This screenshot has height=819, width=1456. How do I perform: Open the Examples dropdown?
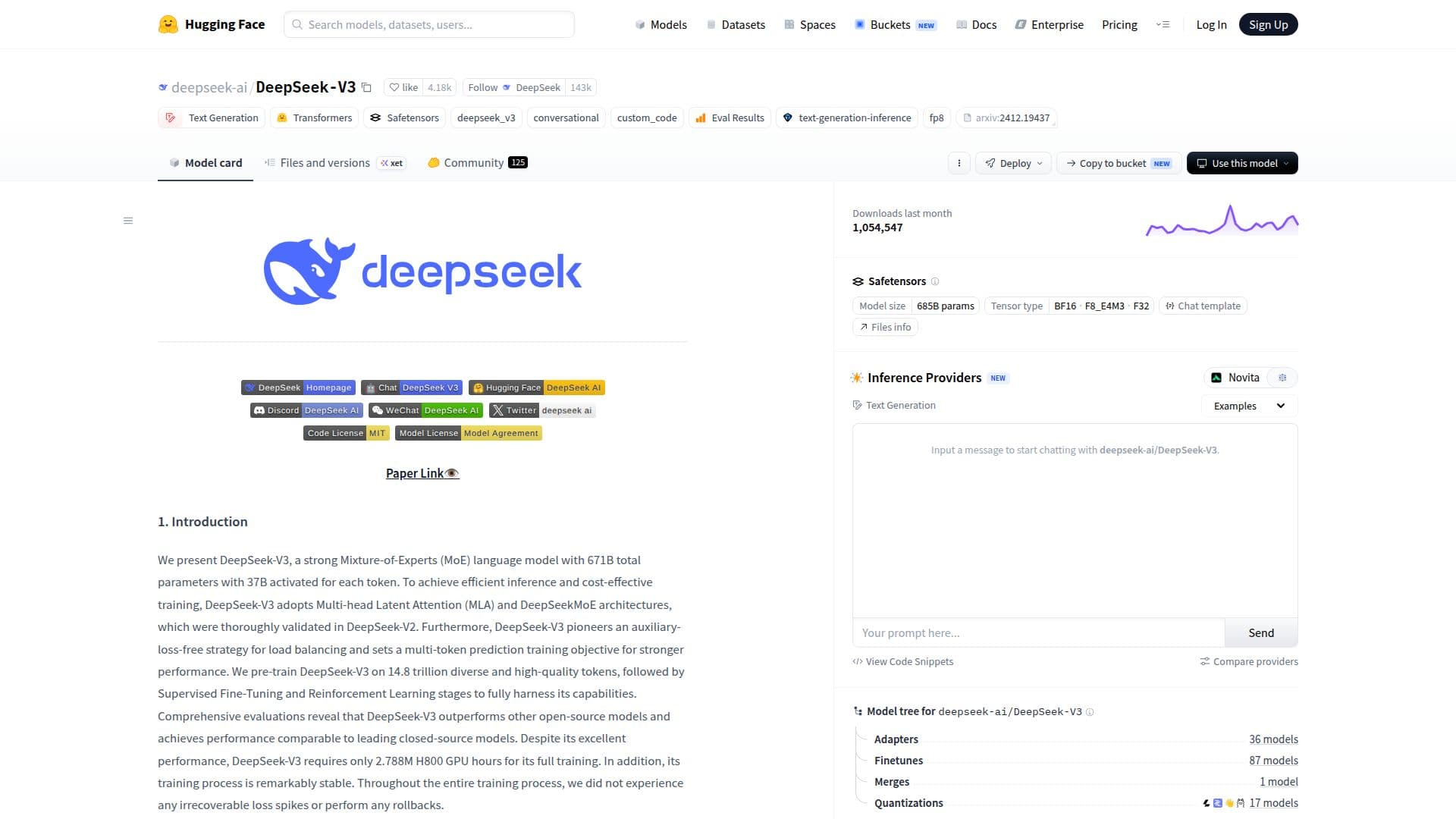tap(1249, 406)
